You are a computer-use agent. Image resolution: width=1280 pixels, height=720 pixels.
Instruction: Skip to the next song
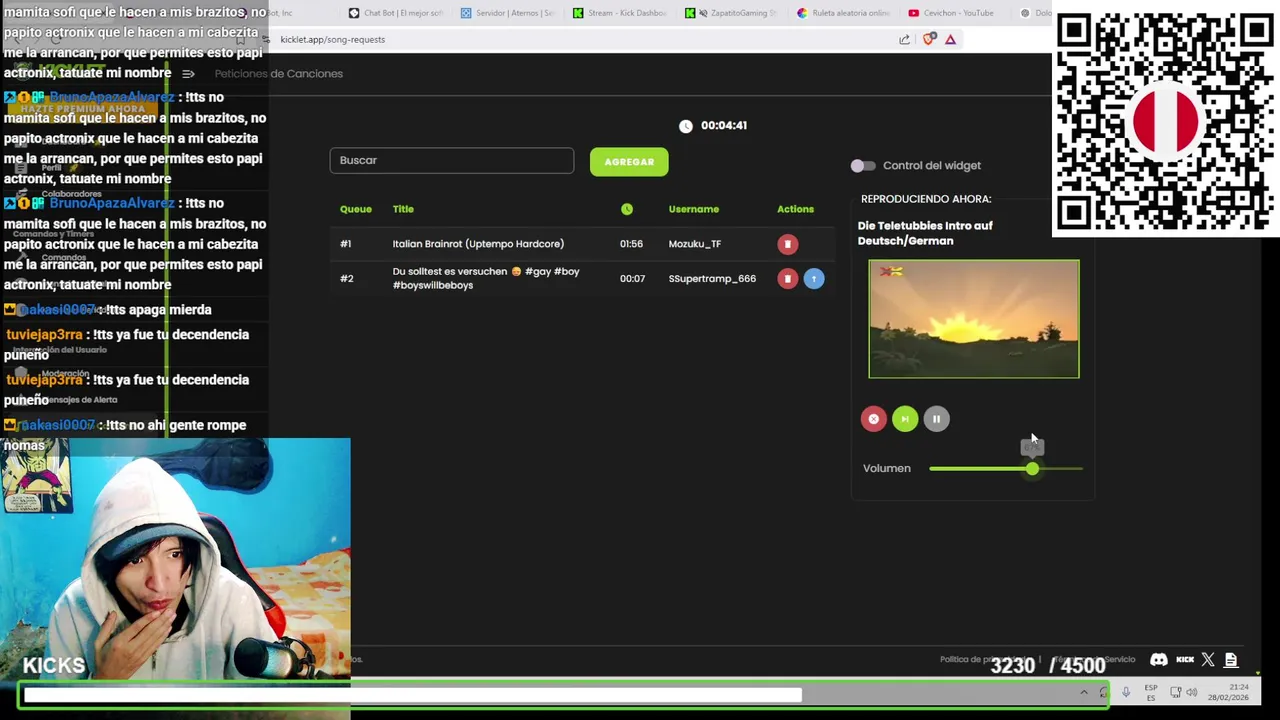[x=905, y=419]
